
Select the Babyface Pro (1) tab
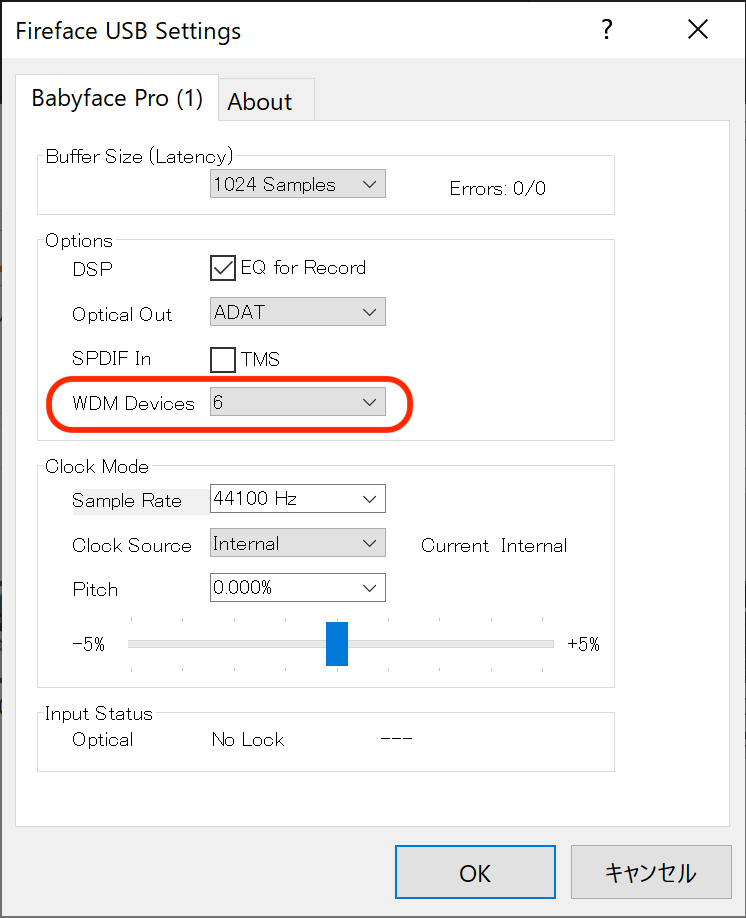117,98
